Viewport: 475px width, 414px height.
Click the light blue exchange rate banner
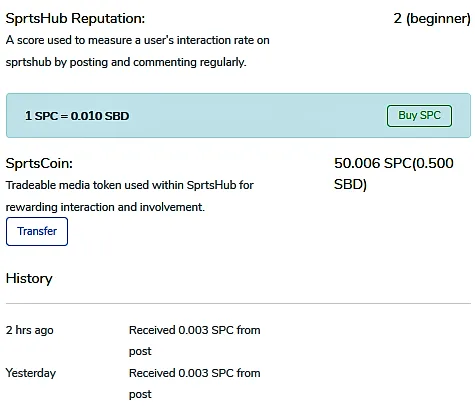(x=238, y=115)
